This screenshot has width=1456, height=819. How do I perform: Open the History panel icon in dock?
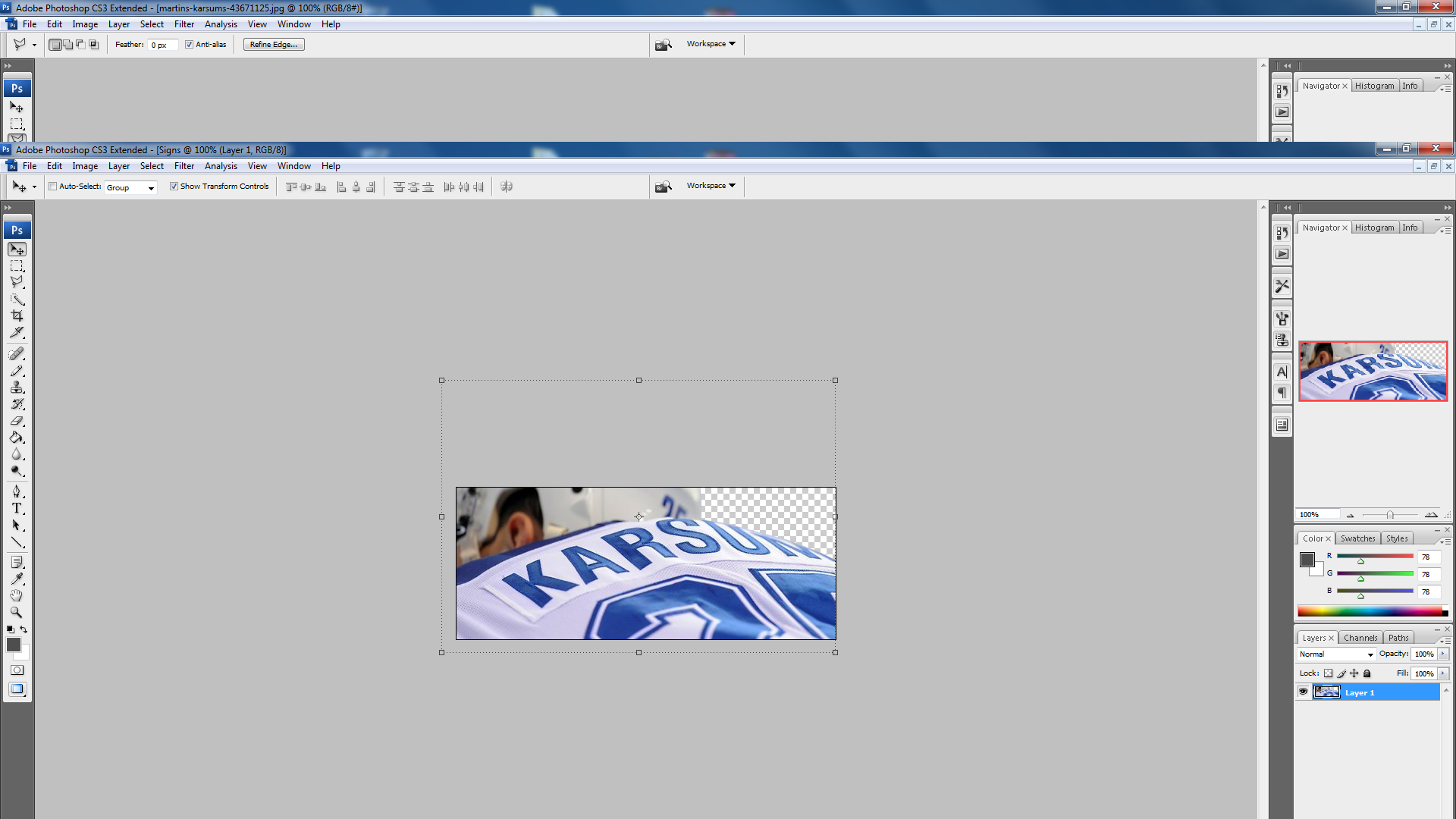(1282, 233)
